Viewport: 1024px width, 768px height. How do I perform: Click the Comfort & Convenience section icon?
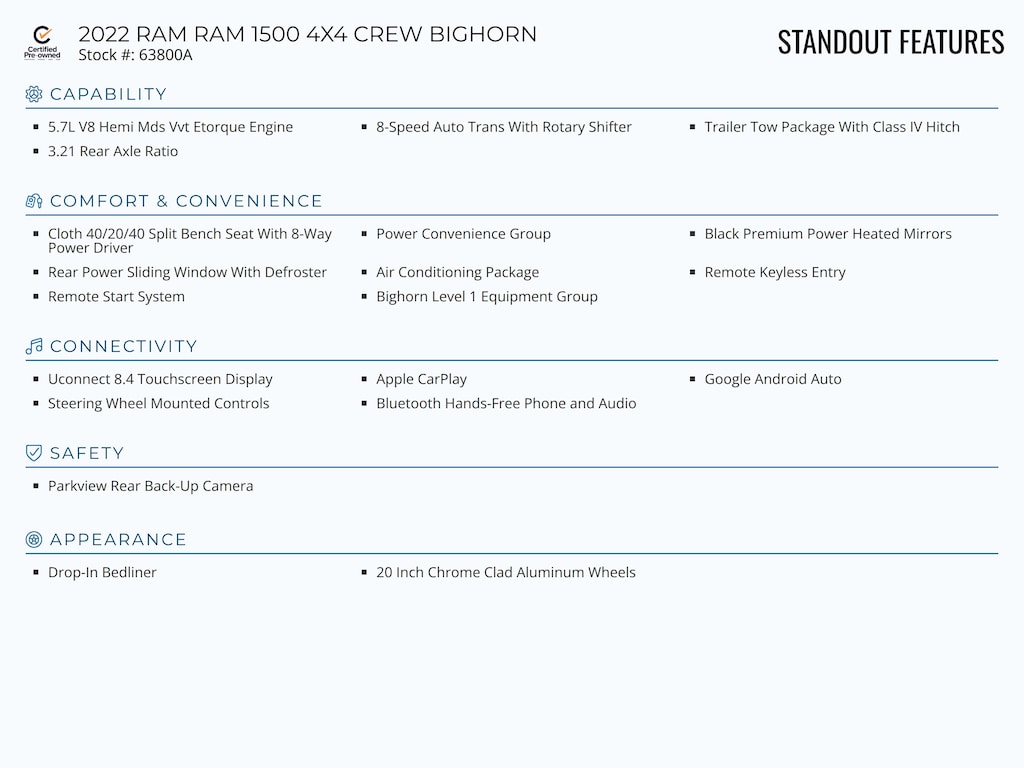[x=34, y=201]
